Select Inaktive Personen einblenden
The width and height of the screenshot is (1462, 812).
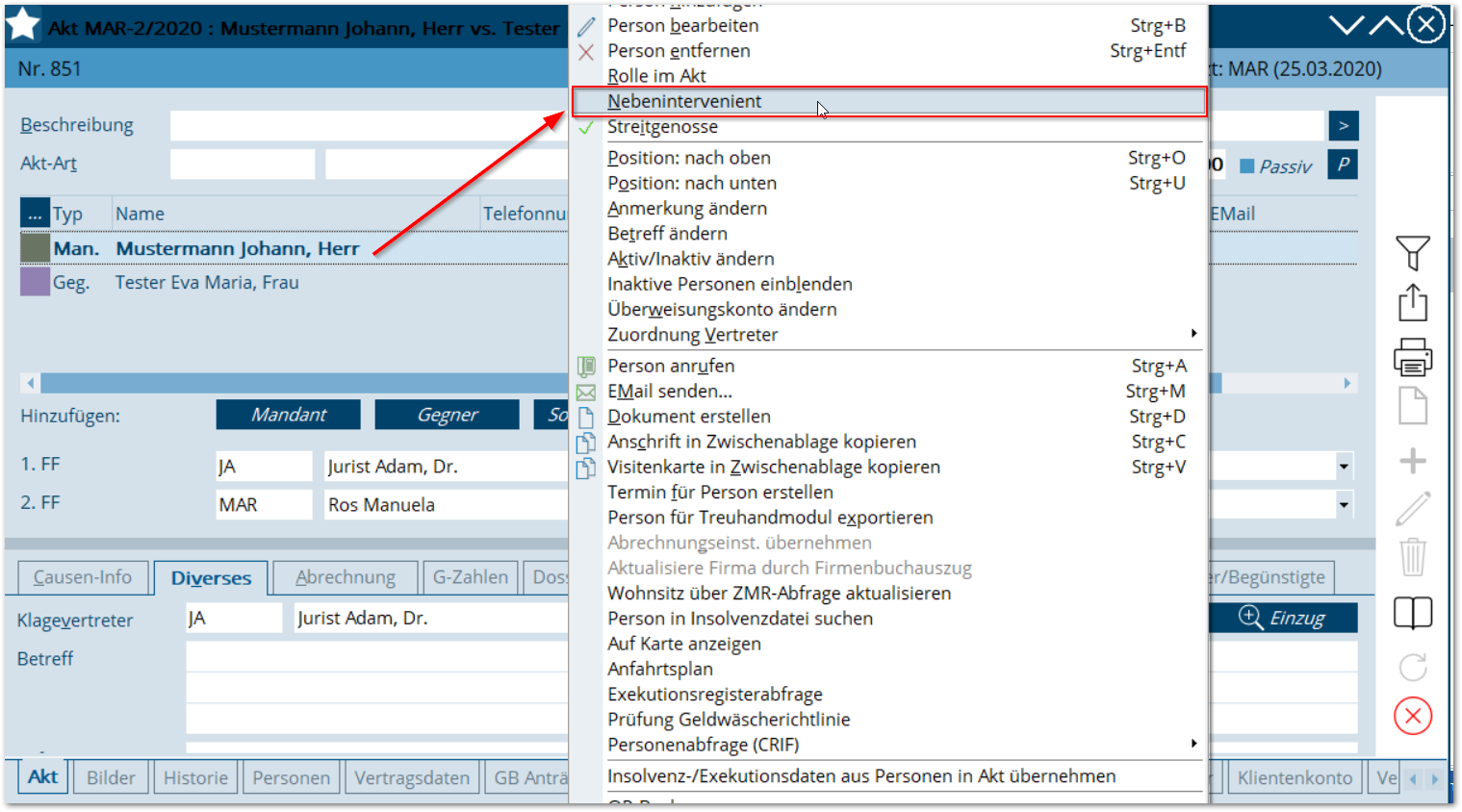click(x=888, y=284)
